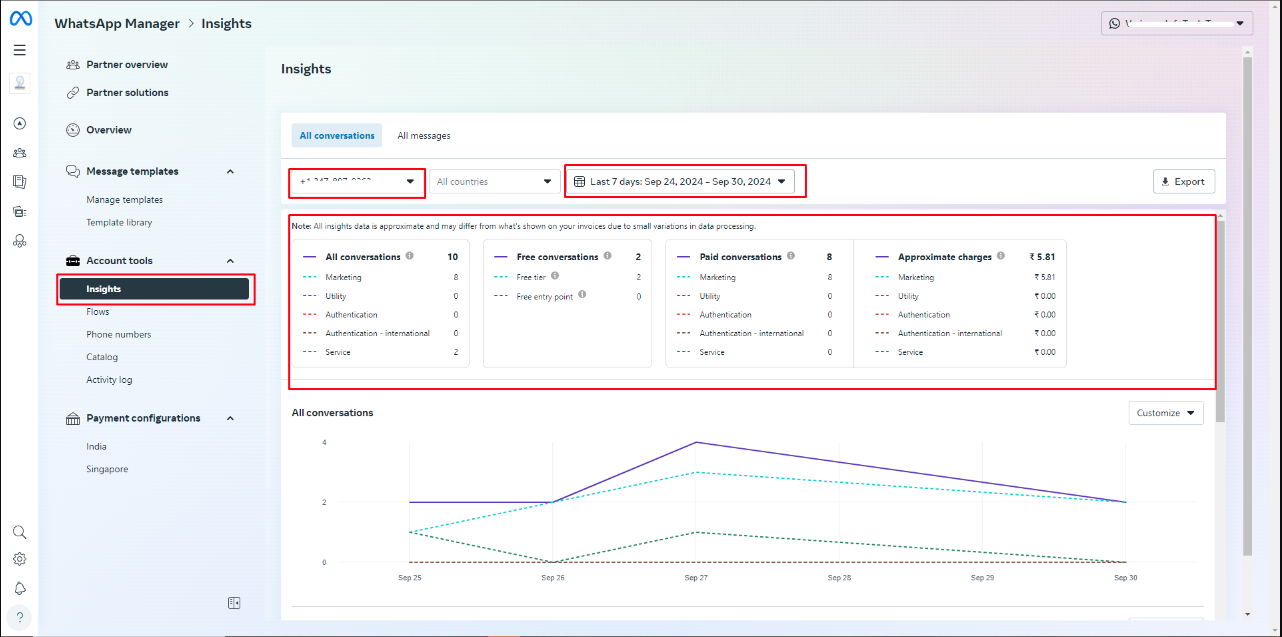Click the search magnifier icon
Viewport: 1282px width, 637px height.
click(x=20, y=532)
